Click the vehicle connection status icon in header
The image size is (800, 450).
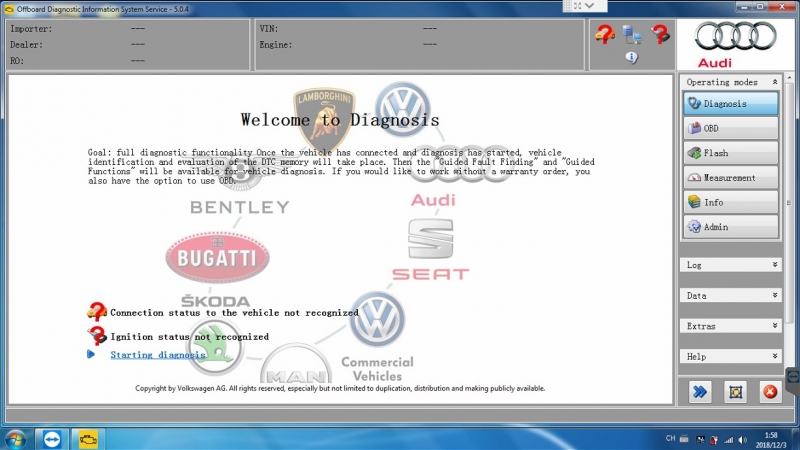[605, 35]
